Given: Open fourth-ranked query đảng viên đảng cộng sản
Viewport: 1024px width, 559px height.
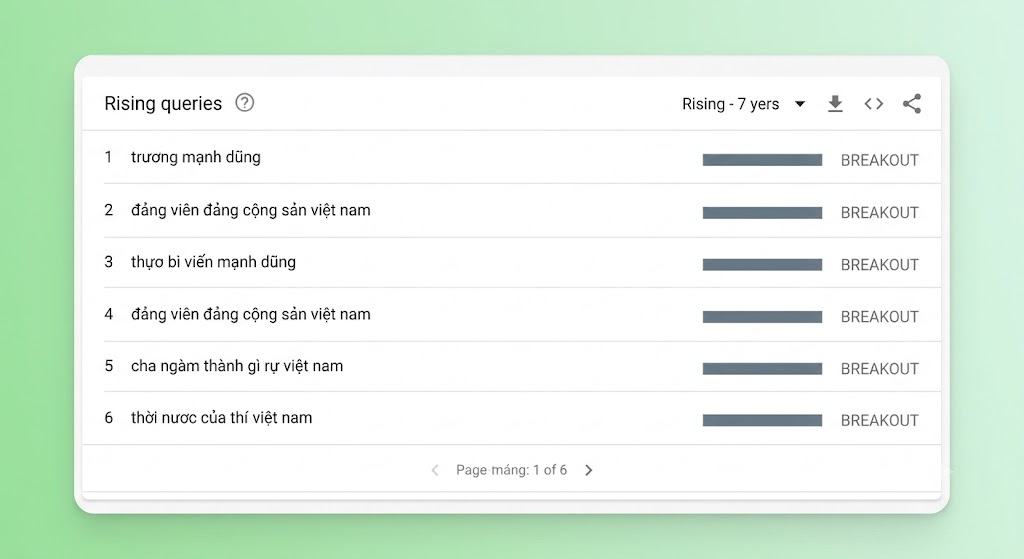Looking at the screenshot, I should tap(250, 315).
